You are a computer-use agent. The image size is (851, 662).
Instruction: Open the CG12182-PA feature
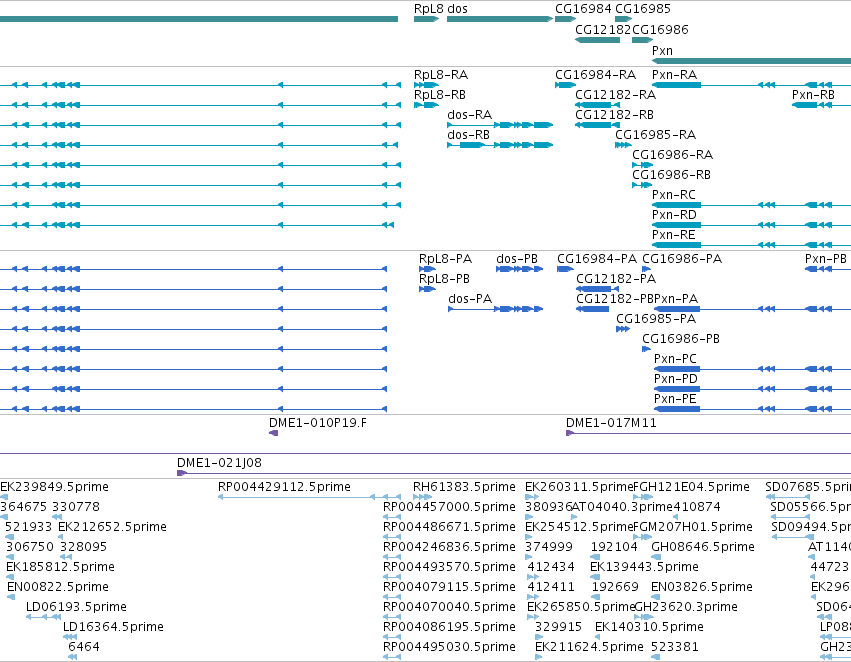pos(616,279)
